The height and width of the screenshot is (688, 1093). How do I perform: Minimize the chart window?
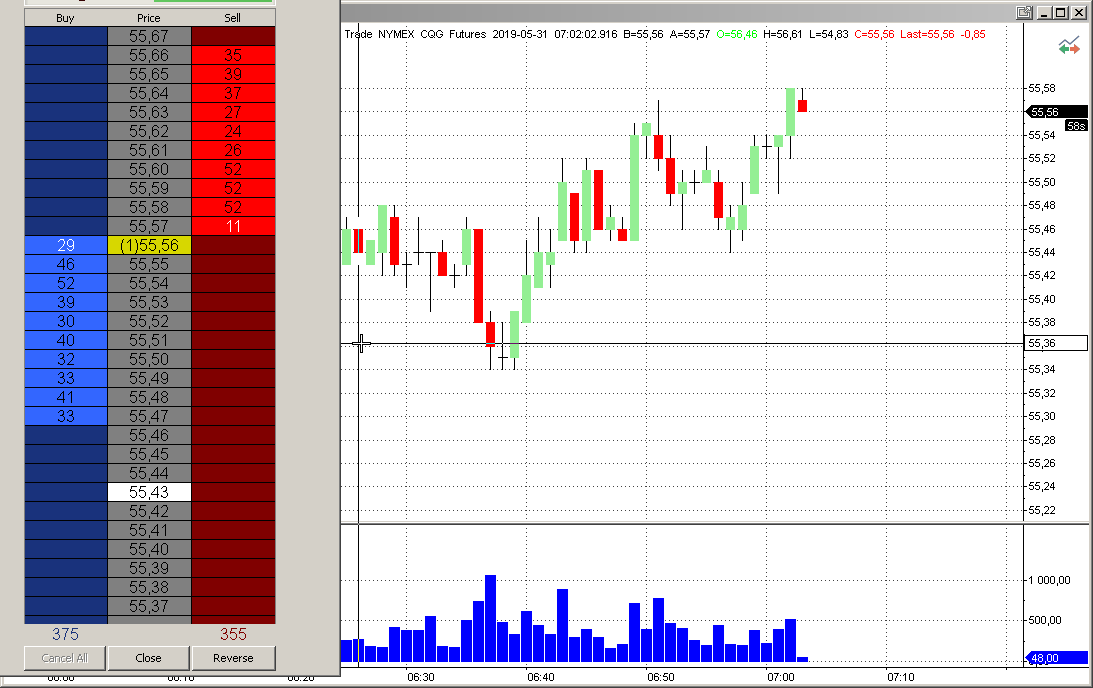point(1044,13)
